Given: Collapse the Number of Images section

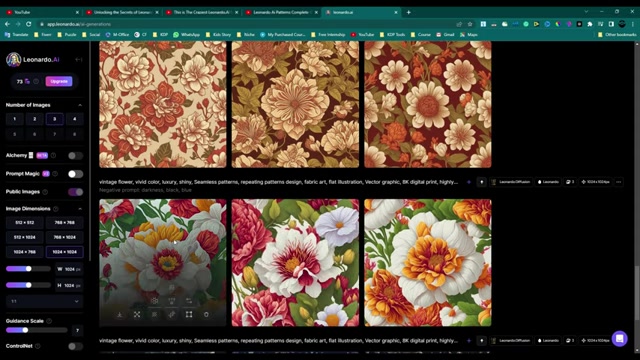Looking at the screenshot, I should pos(80,105).
